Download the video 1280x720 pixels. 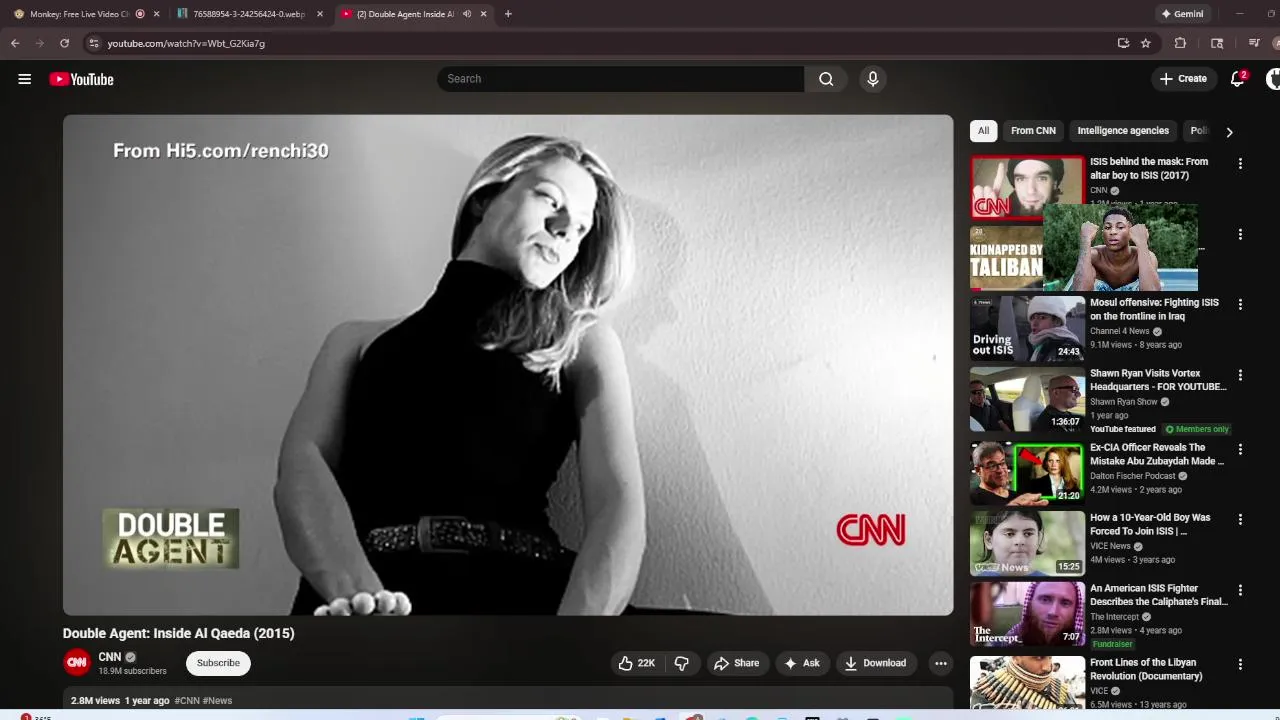[x=875, y=663]
